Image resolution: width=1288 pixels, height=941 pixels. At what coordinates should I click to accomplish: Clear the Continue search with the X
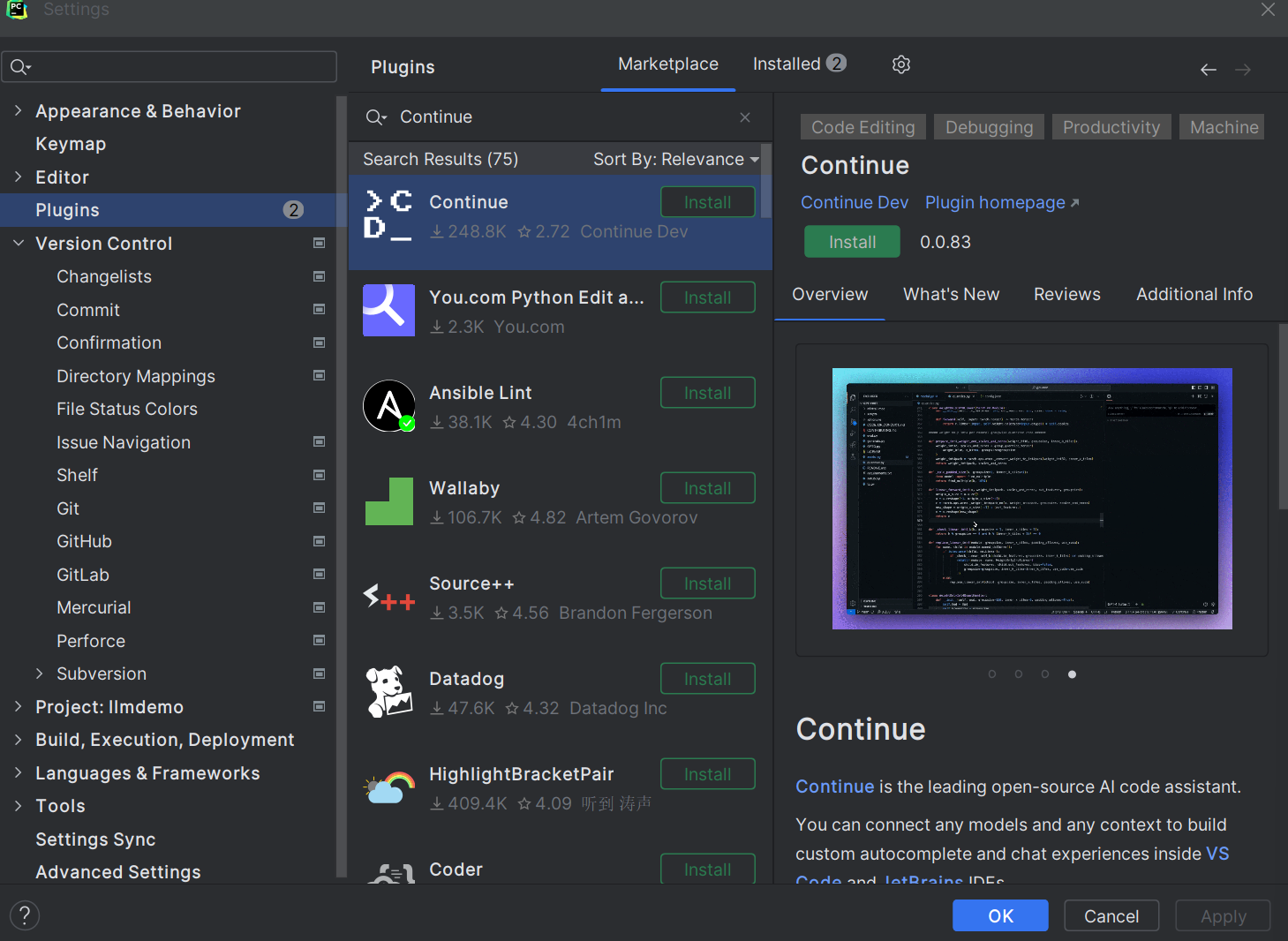(744, 117)
